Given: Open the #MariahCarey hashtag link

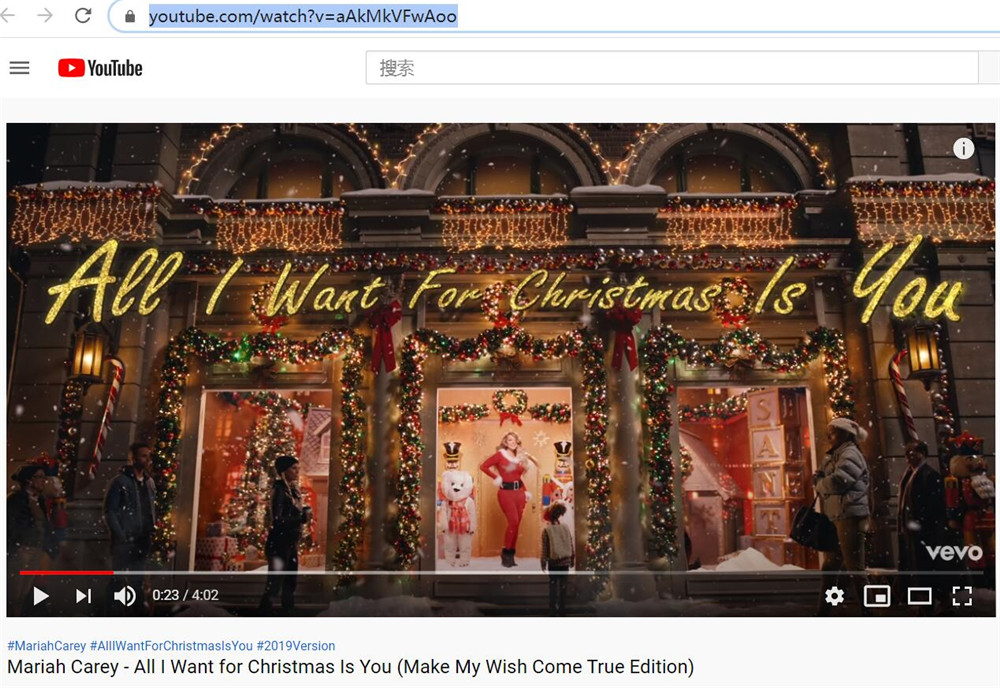Looking at the screenshot, I should click(47, 646).
